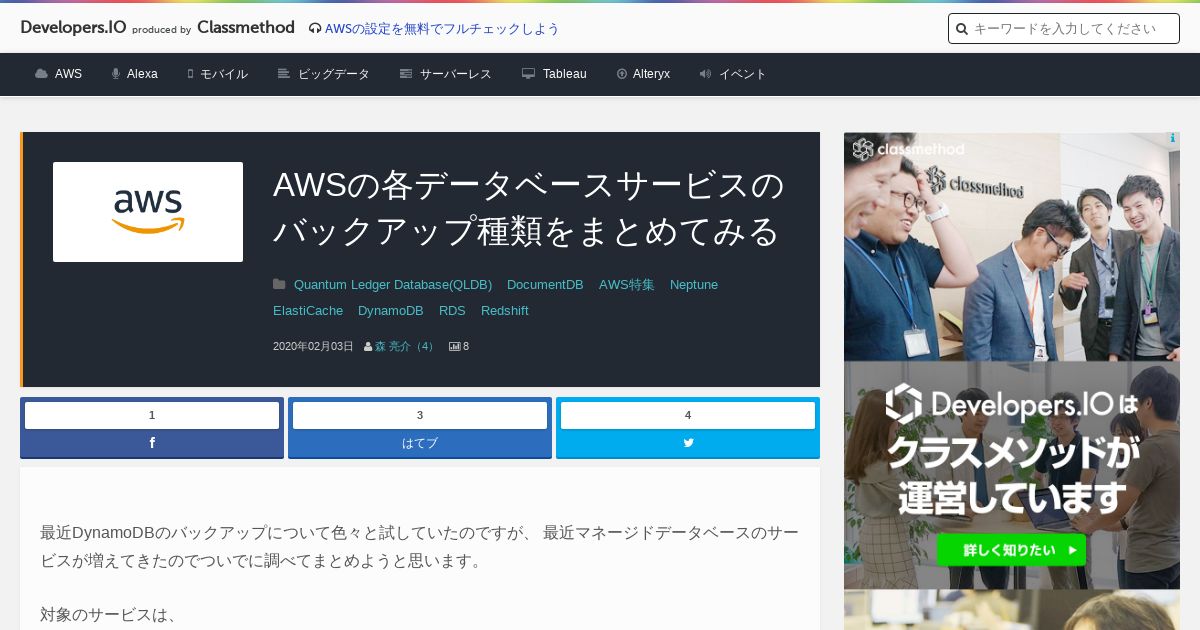Image resolution: width=1200 pixels, height=630 pixels.
Task: Click the Classmethod ad banner image
Action: point(1012,361)
